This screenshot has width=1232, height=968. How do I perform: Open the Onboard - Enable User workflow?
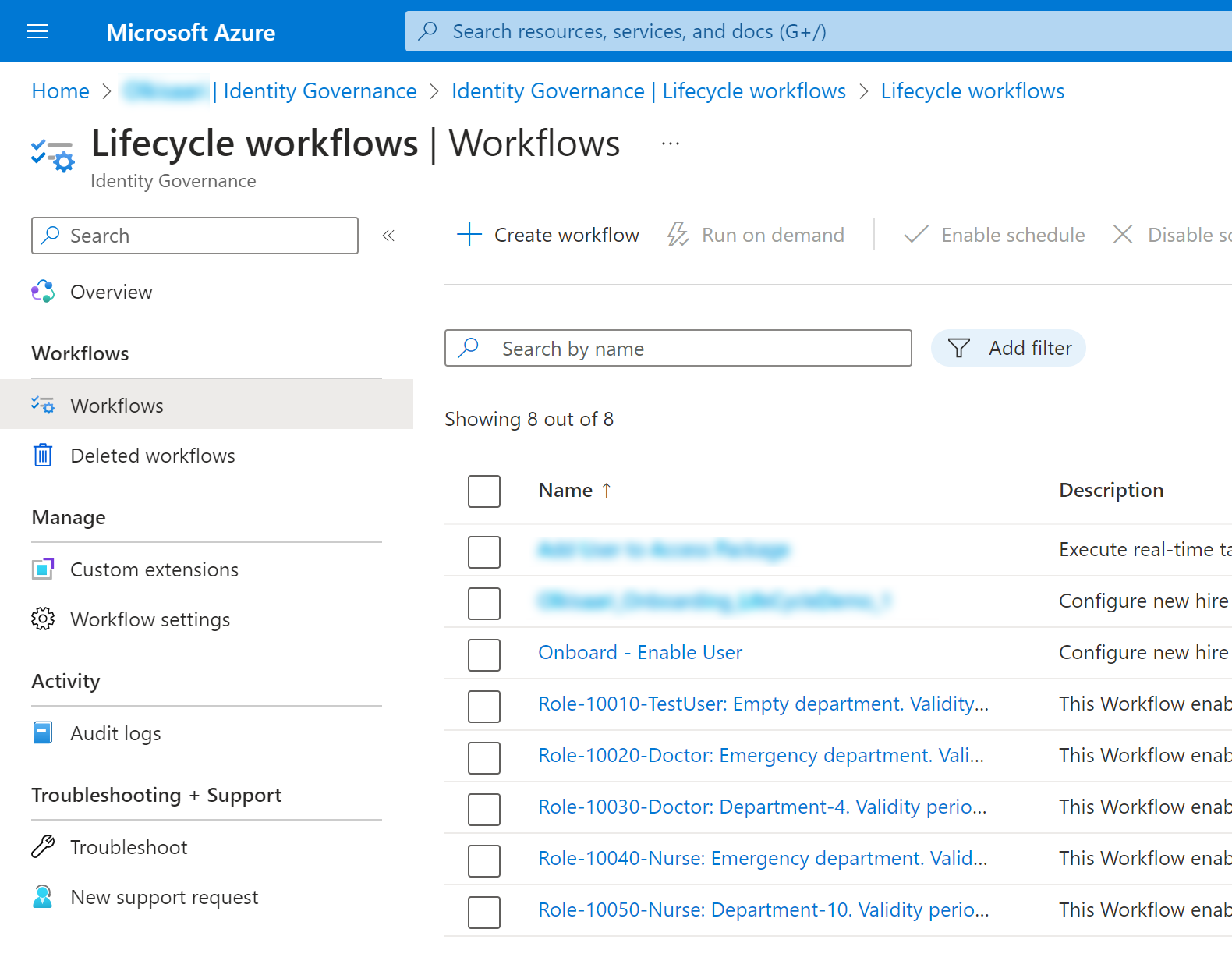640,652
